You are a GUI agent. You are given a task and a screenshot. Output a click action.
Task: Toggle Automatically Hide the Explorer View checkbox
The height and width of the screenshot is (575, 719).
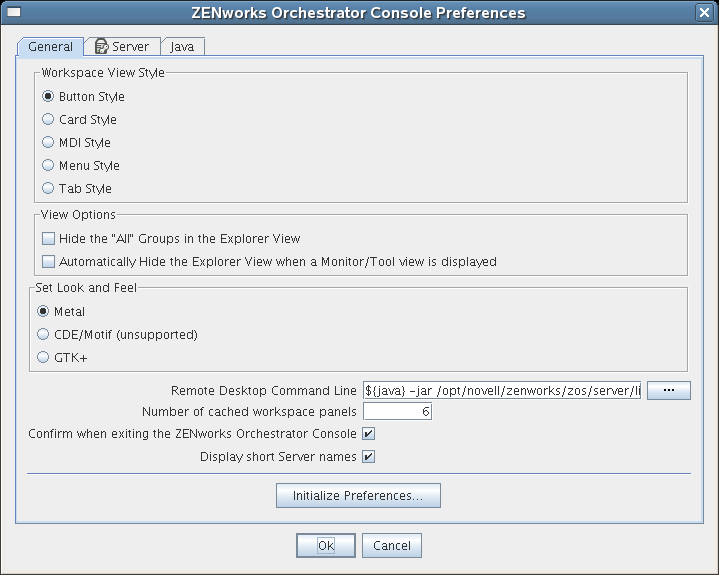pos(48,261)
